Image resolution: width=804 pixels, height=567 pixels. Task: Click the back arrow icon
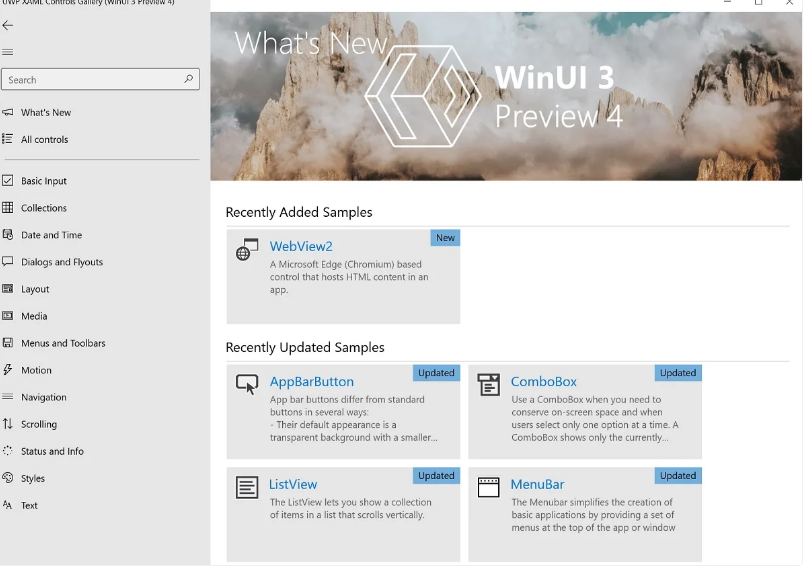click(8, 26)
